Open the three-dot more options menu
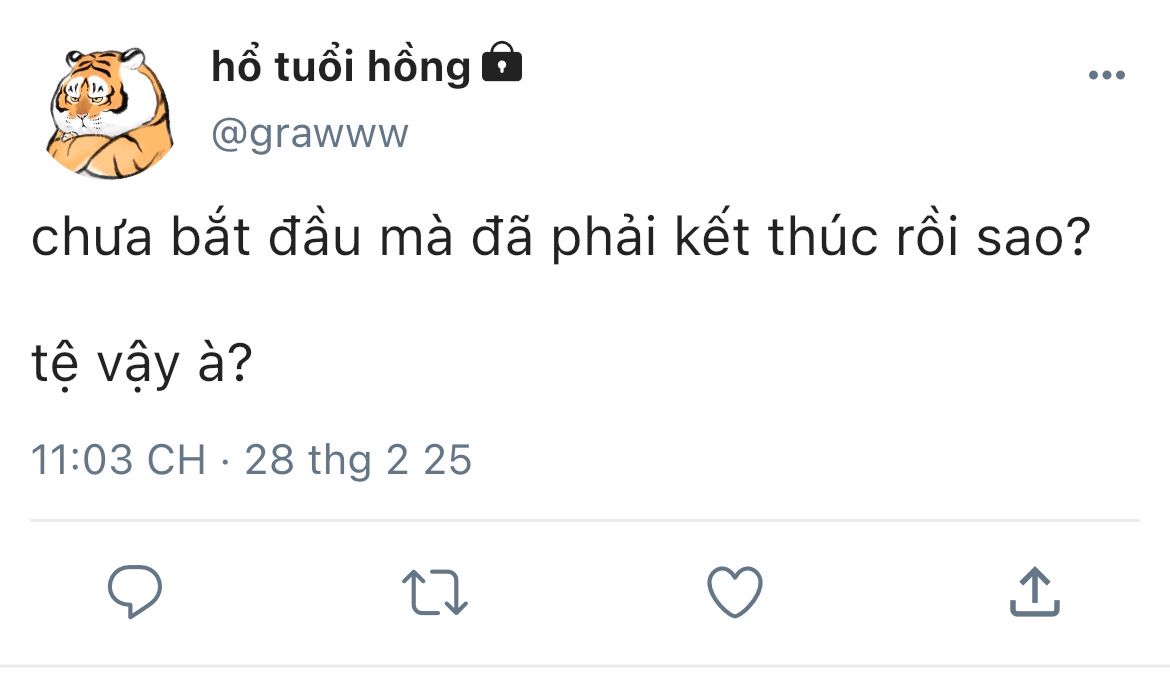 coord(1107,75)
